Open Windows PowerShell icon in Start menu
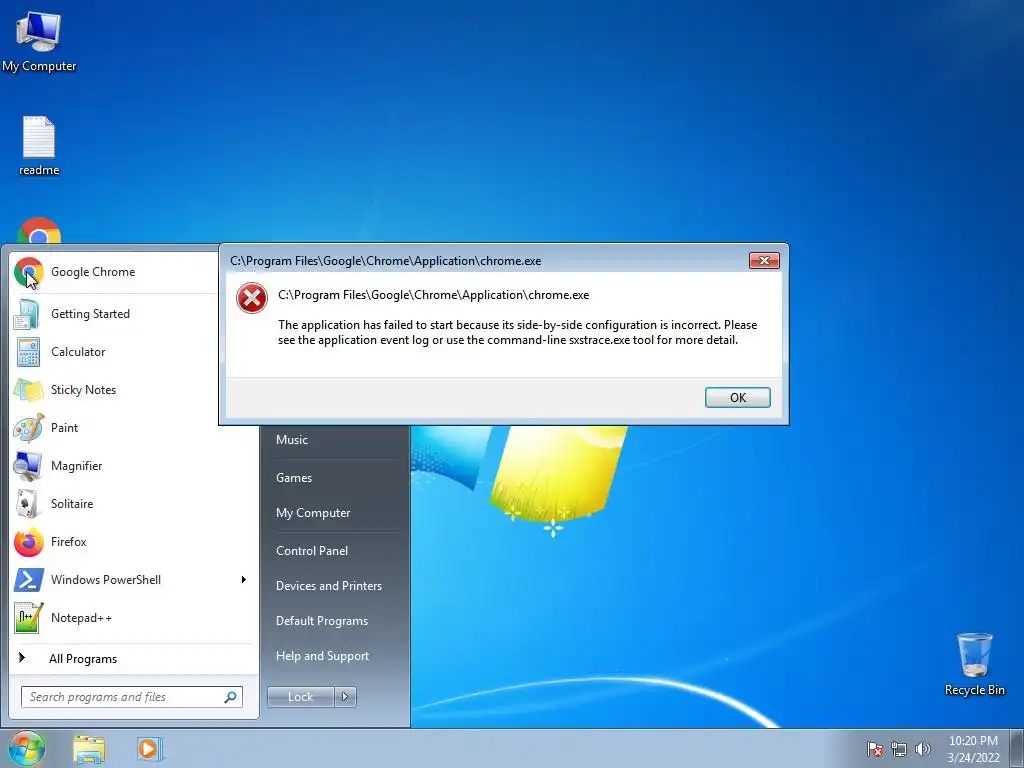The image size is (1024, 768). tap(28, 580)
